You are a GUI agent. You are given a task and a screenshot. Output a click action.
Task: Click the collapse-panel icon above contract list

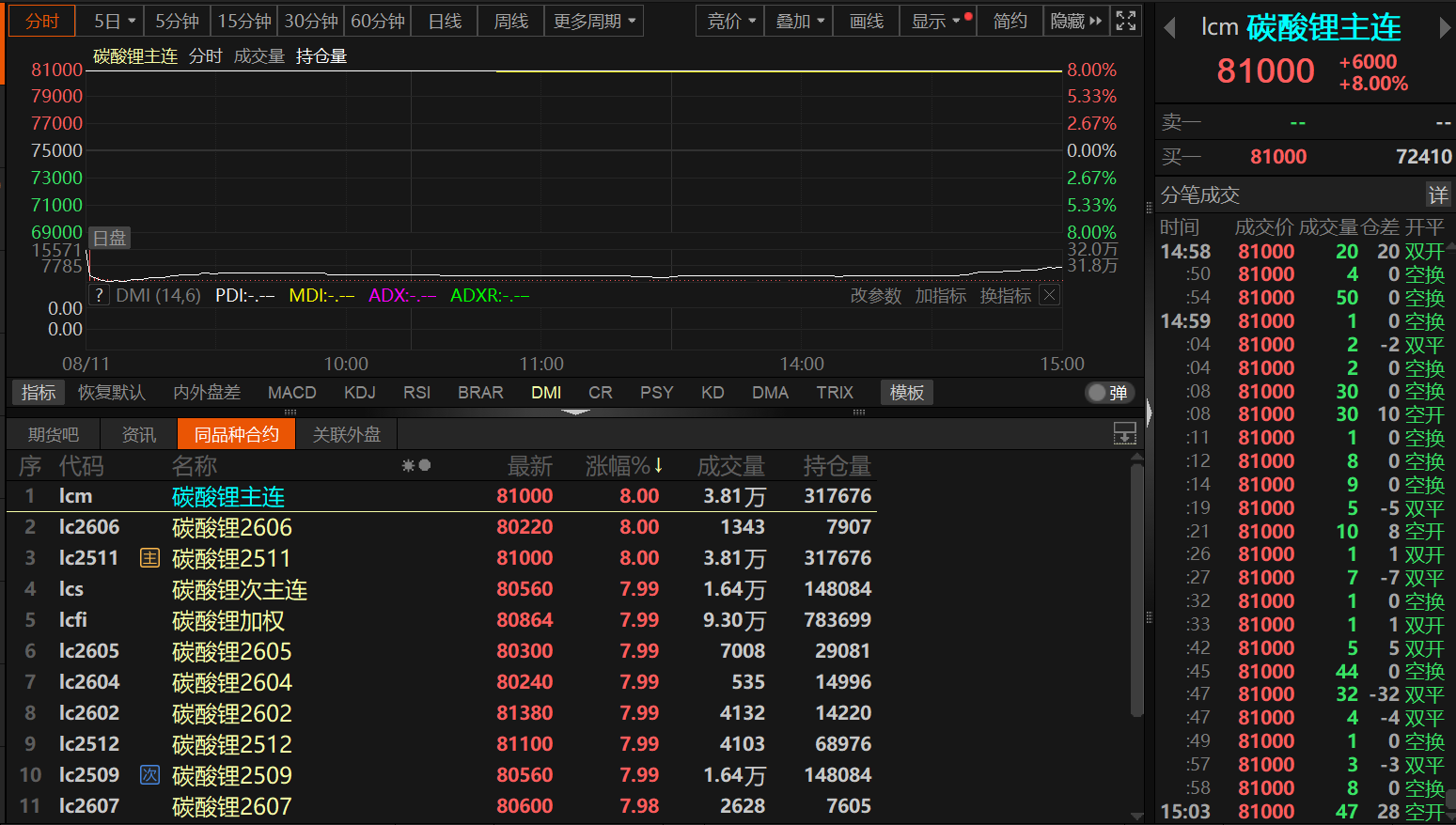[x=1124, y=433]
